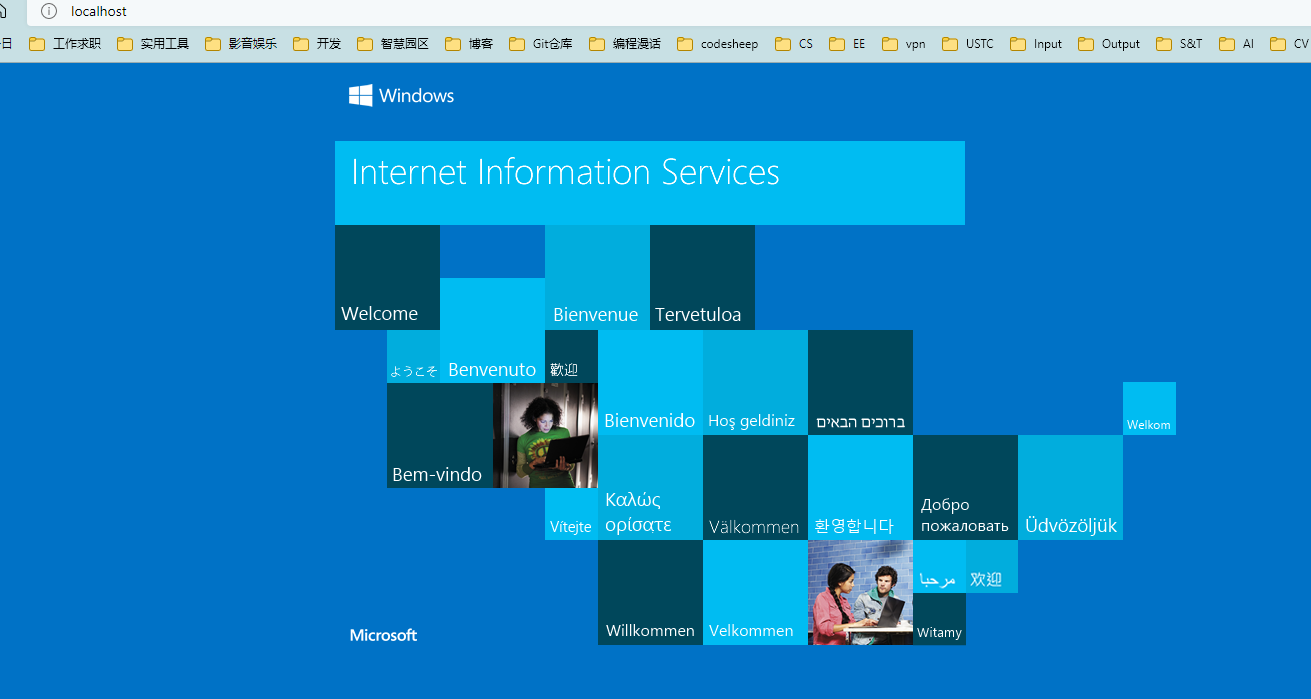Open the 智慧园区 bookmark folder
This screenshot has height=699, width=1311.
[393, 44]
